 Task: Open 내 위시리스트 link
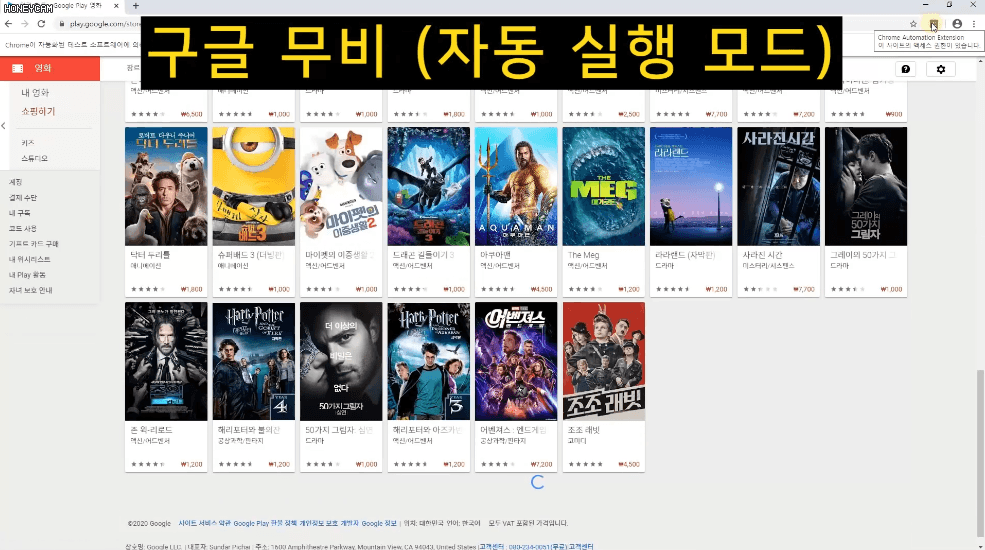pyautogui.click(x=30, y=259)
